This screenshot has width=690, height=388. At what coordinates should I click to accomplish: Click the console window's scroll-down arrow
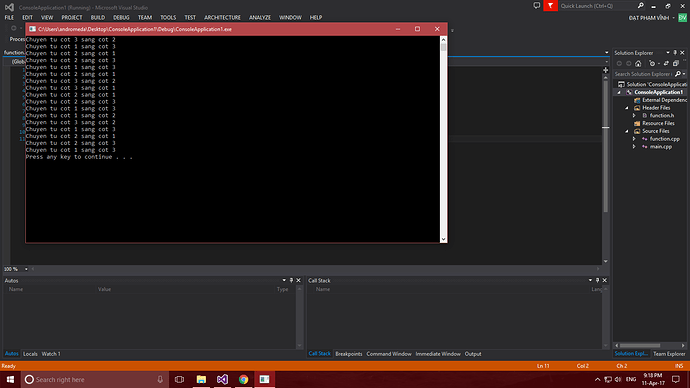click(444, 239)
